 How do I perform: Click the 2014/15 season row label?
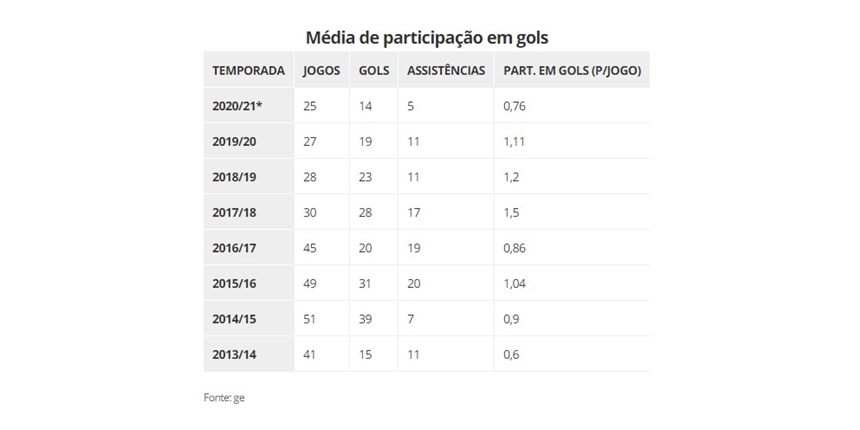coord(235,319)
